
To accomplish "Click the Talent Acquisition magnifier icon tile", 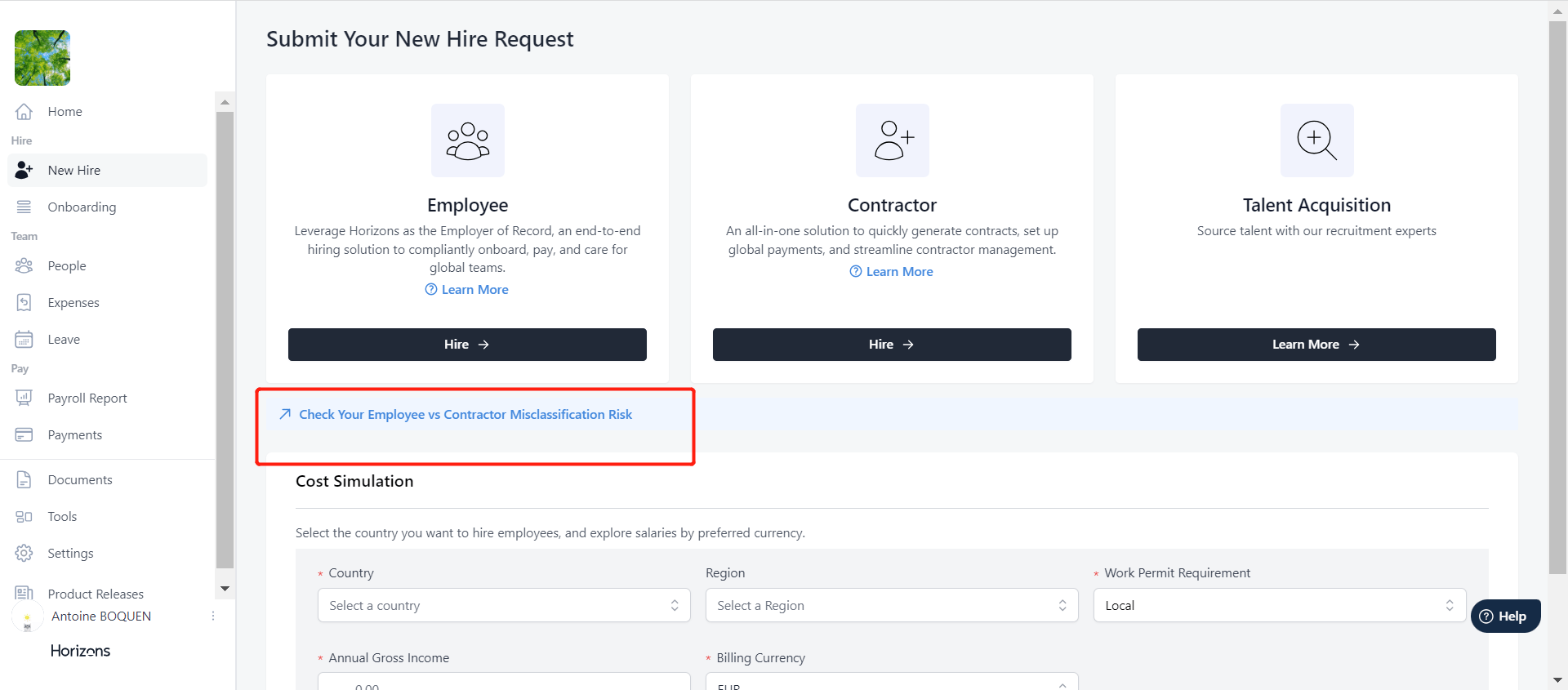I will [1317, 140].
